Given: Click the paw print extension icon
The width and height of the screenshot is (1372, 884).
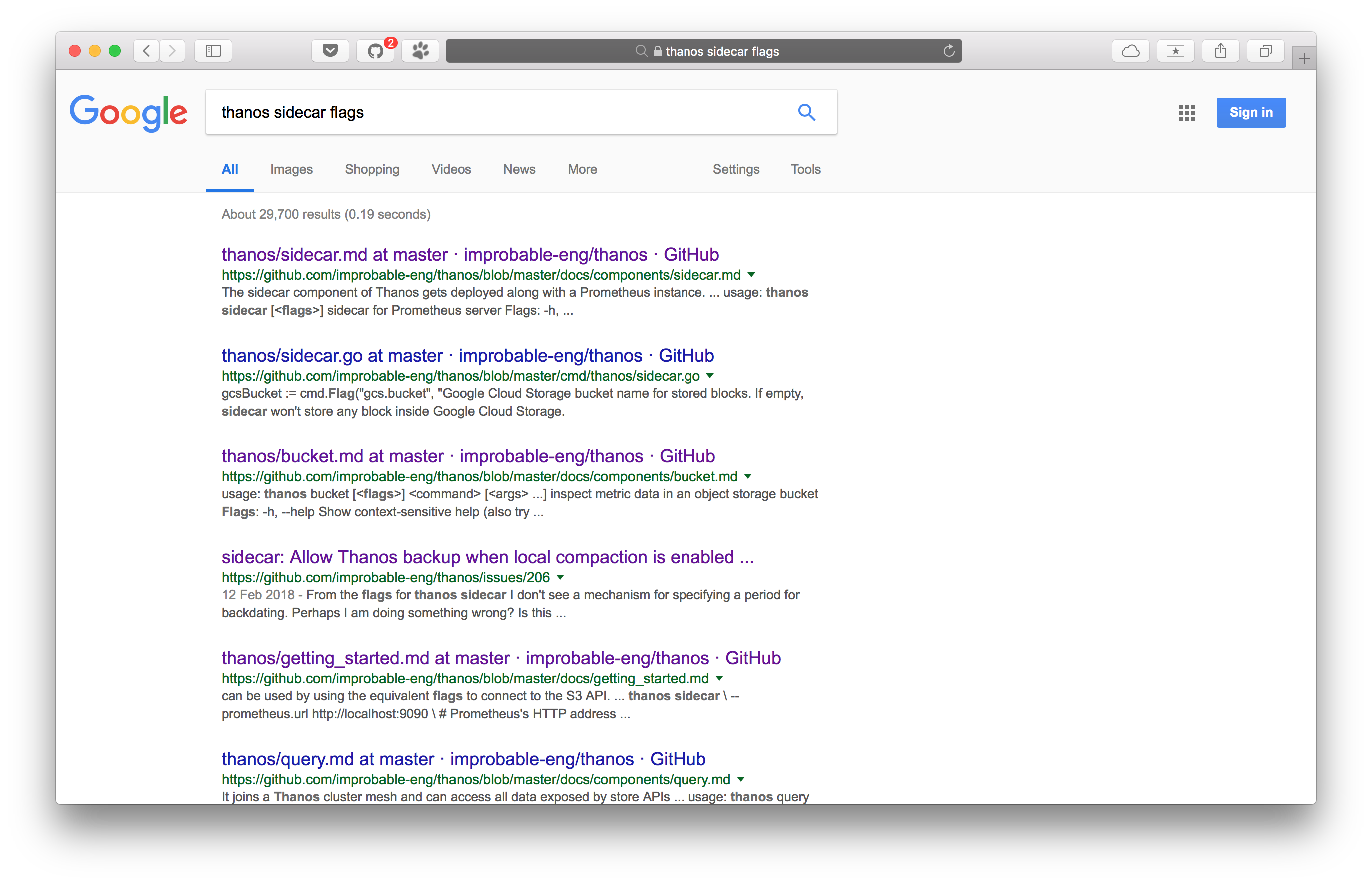Looking at the screenshot, I should pyautogui.click(x=420, y=51).
